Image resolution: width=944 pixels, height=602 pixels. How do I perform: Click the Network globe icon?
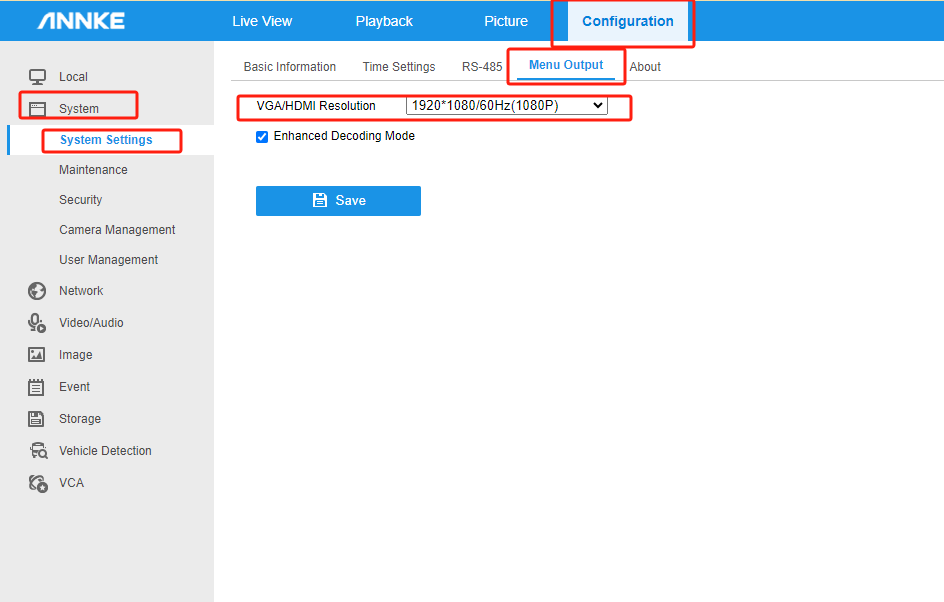[37, 291]
